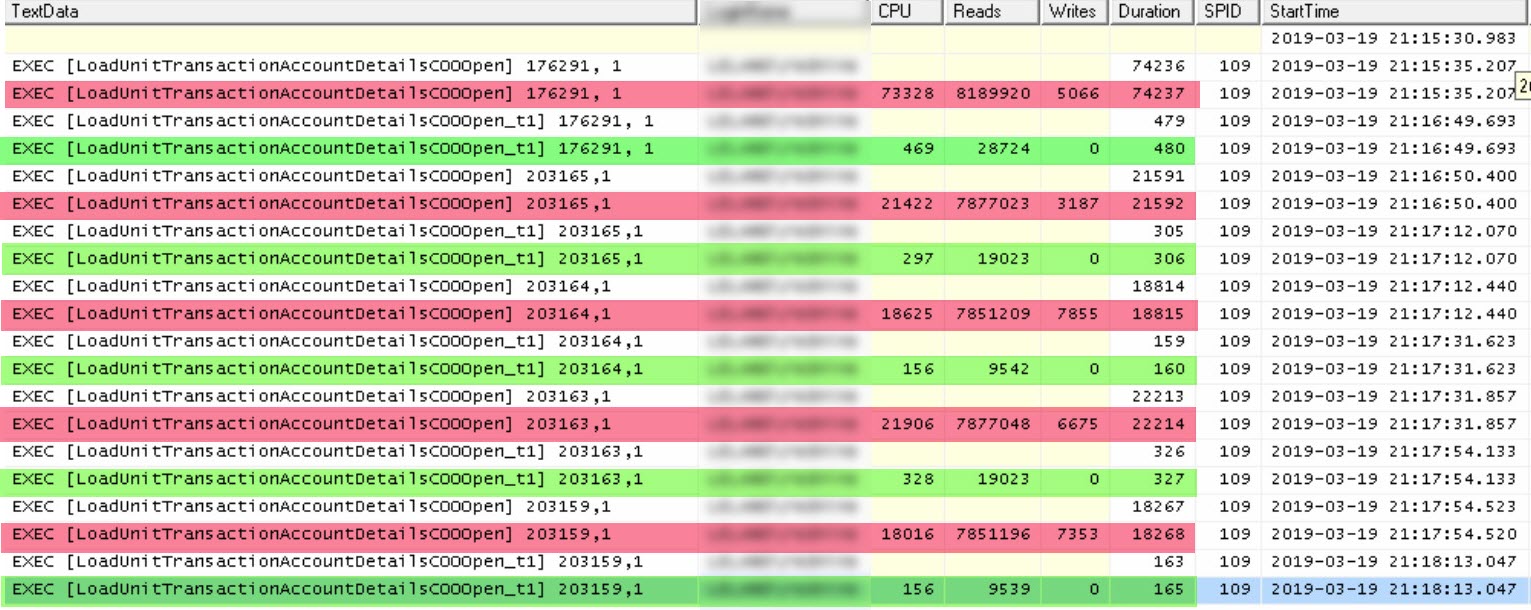
Task: Click the CPU value 18625
Action: click(907, 313)
